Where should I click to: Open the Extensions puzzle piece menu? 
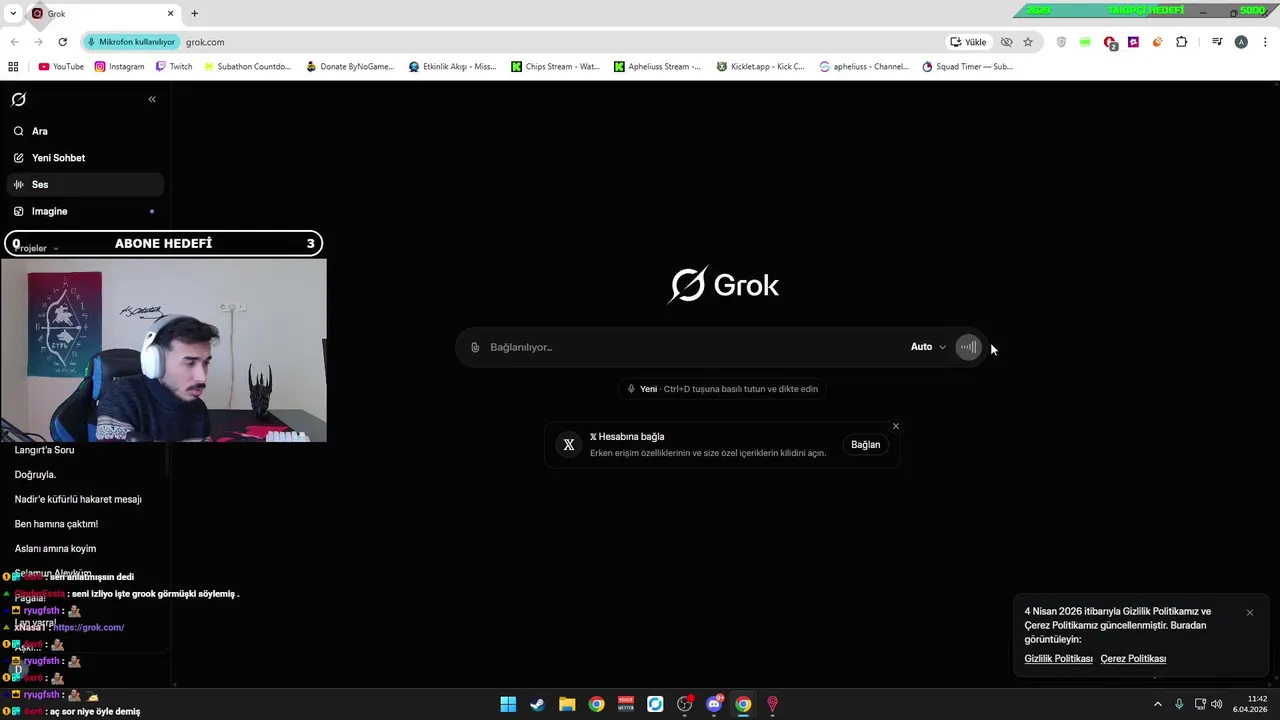1182,42
